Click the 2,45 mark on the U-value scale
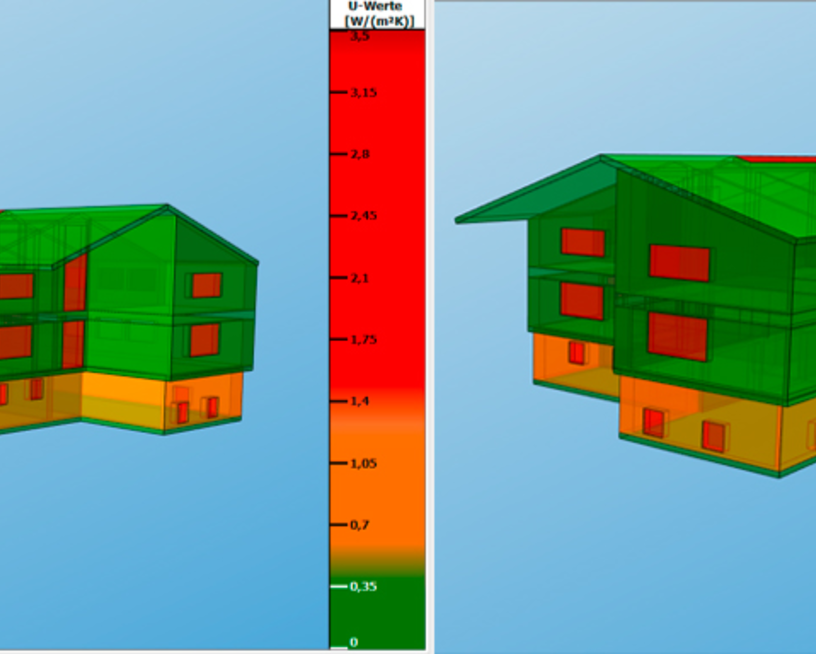The height and width of the screenshot is (654, 816). (363, 216)
